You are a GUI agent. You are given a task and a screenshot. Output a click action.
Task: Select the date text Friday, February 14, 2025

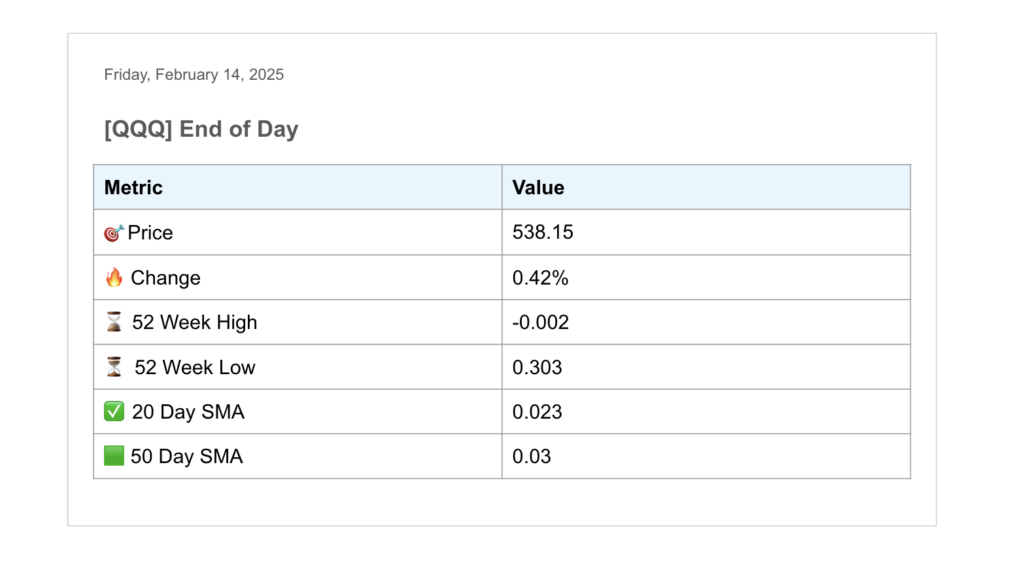click(194, 74)
